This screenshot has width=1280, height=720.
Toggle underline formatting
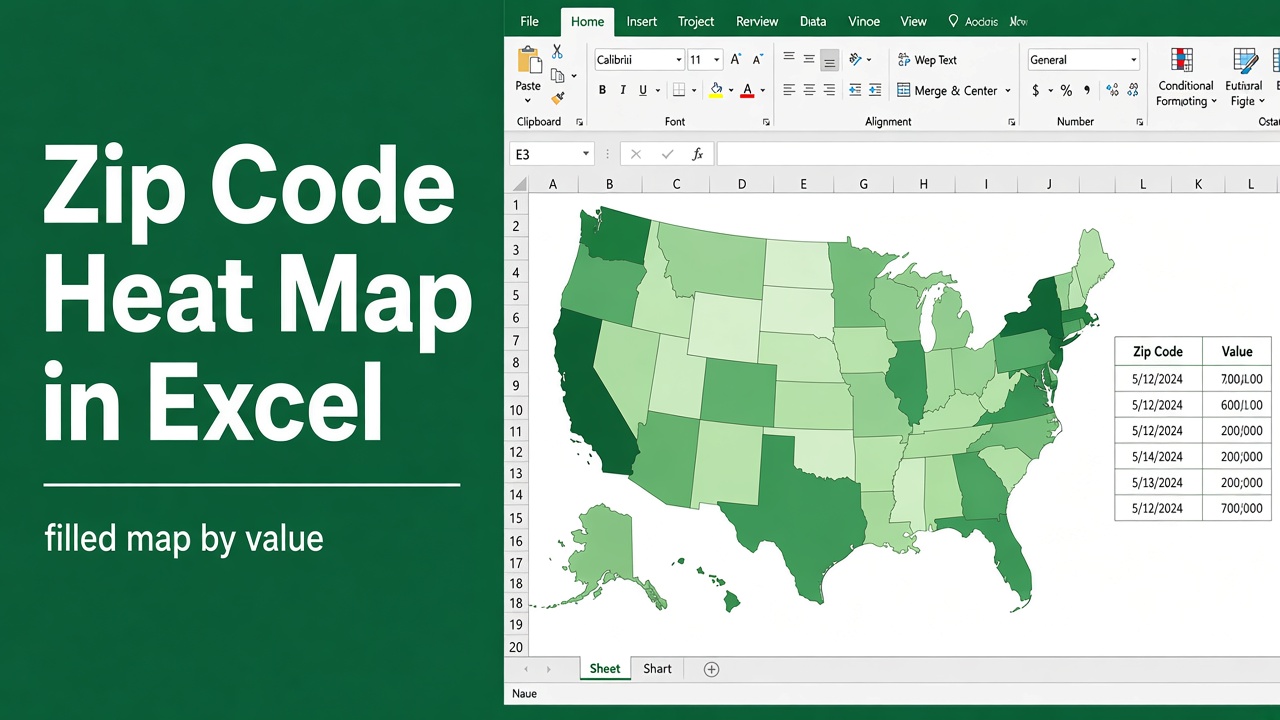click(x=643, y=90)
